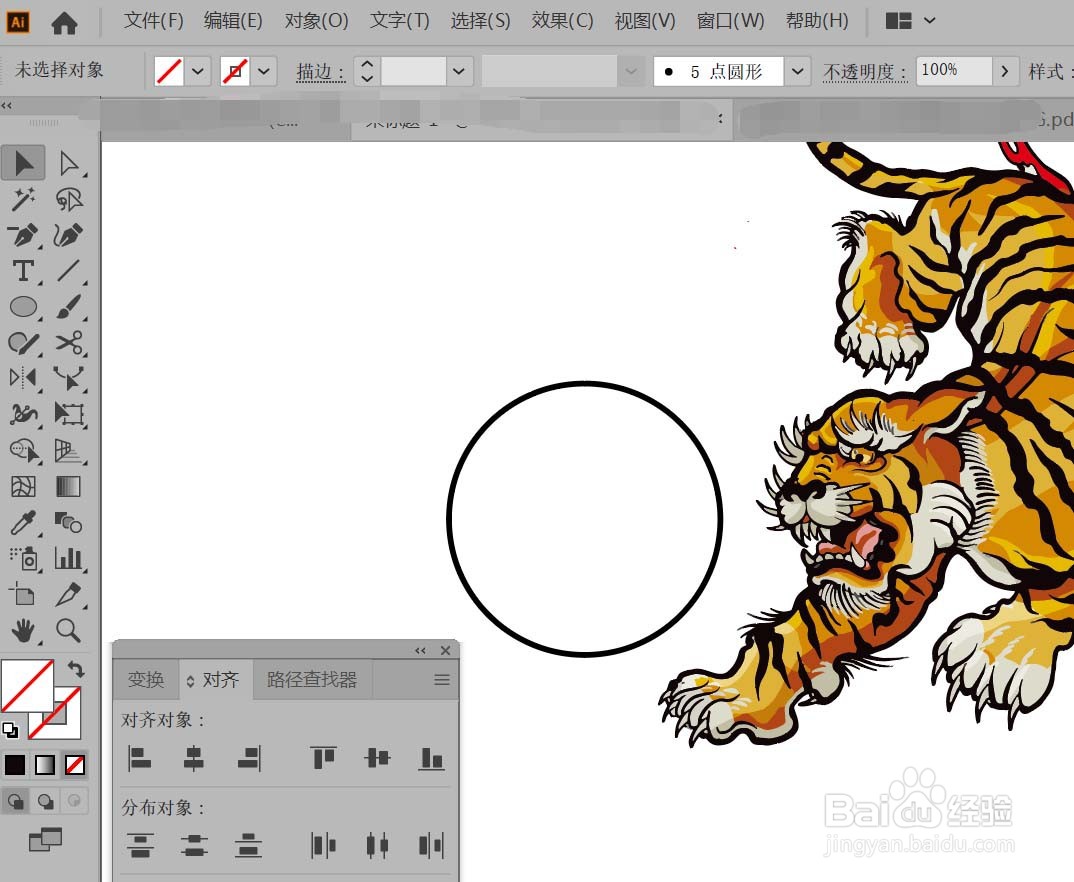This screenshot has height=882, width=1074.
Task: Set color mode to None
Action: point(75,764)
